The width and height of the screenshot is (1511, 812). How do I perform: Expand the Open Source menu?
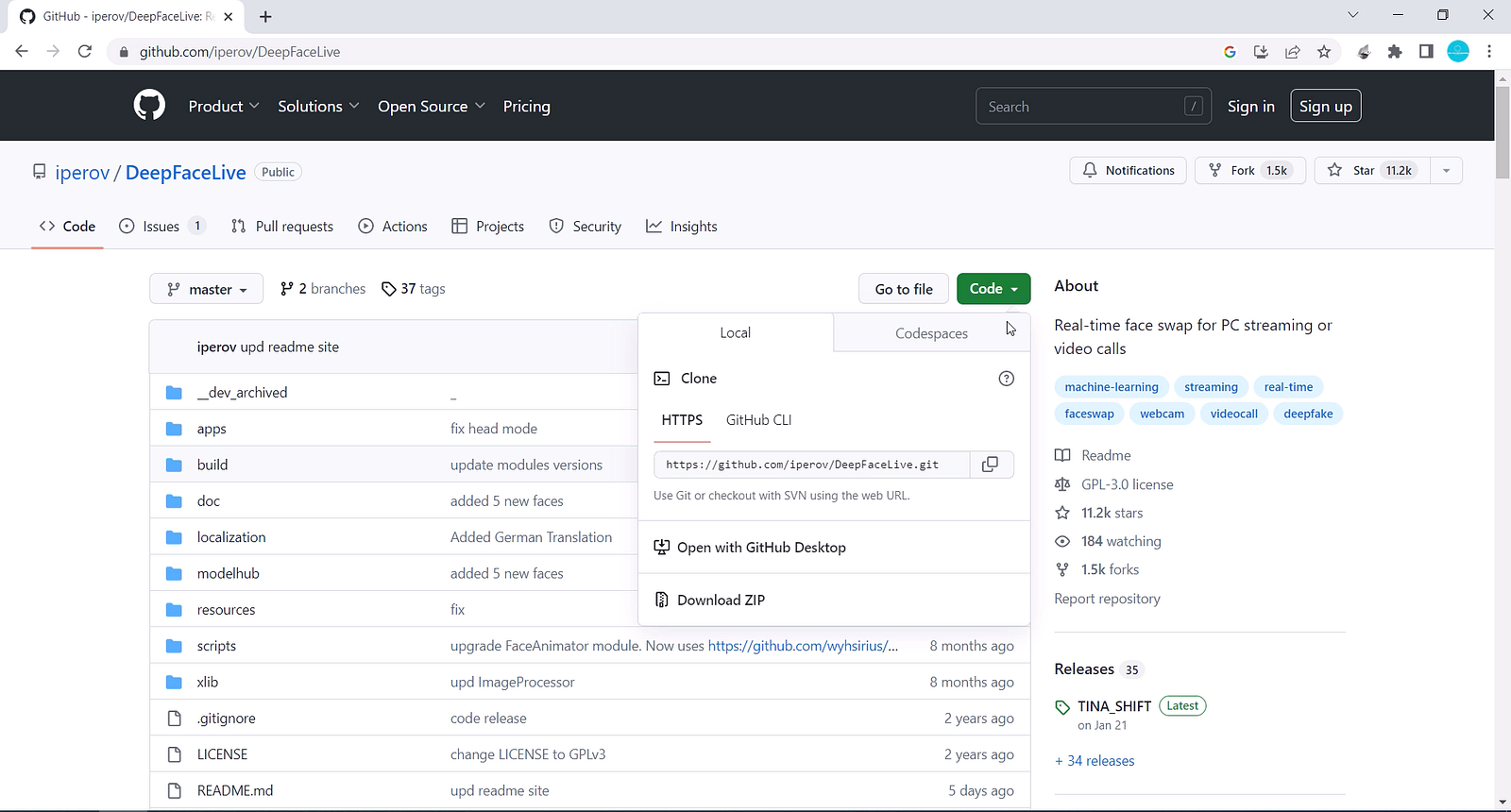[x=432, y=107]
